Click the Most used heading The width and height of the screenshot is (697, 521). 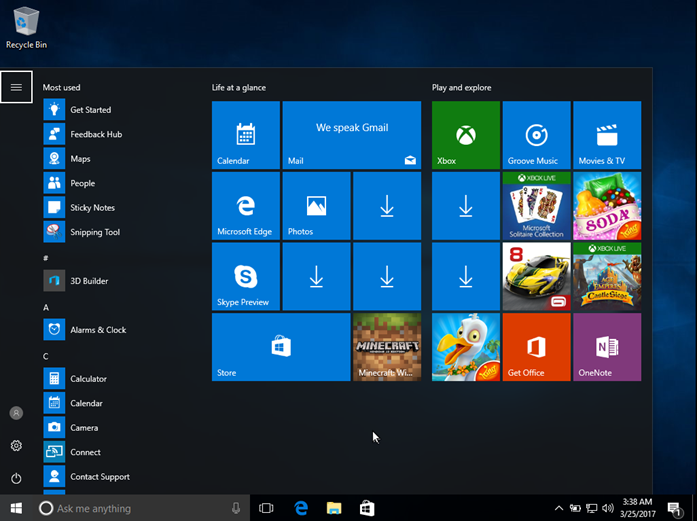tap(61, 88)
